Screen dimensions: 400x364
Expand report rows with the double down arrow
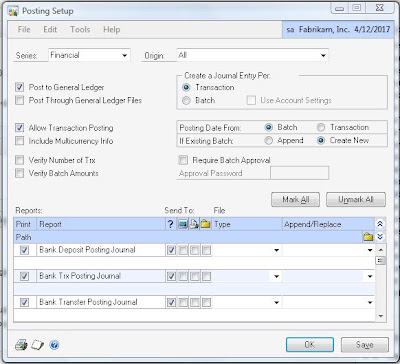380,237
